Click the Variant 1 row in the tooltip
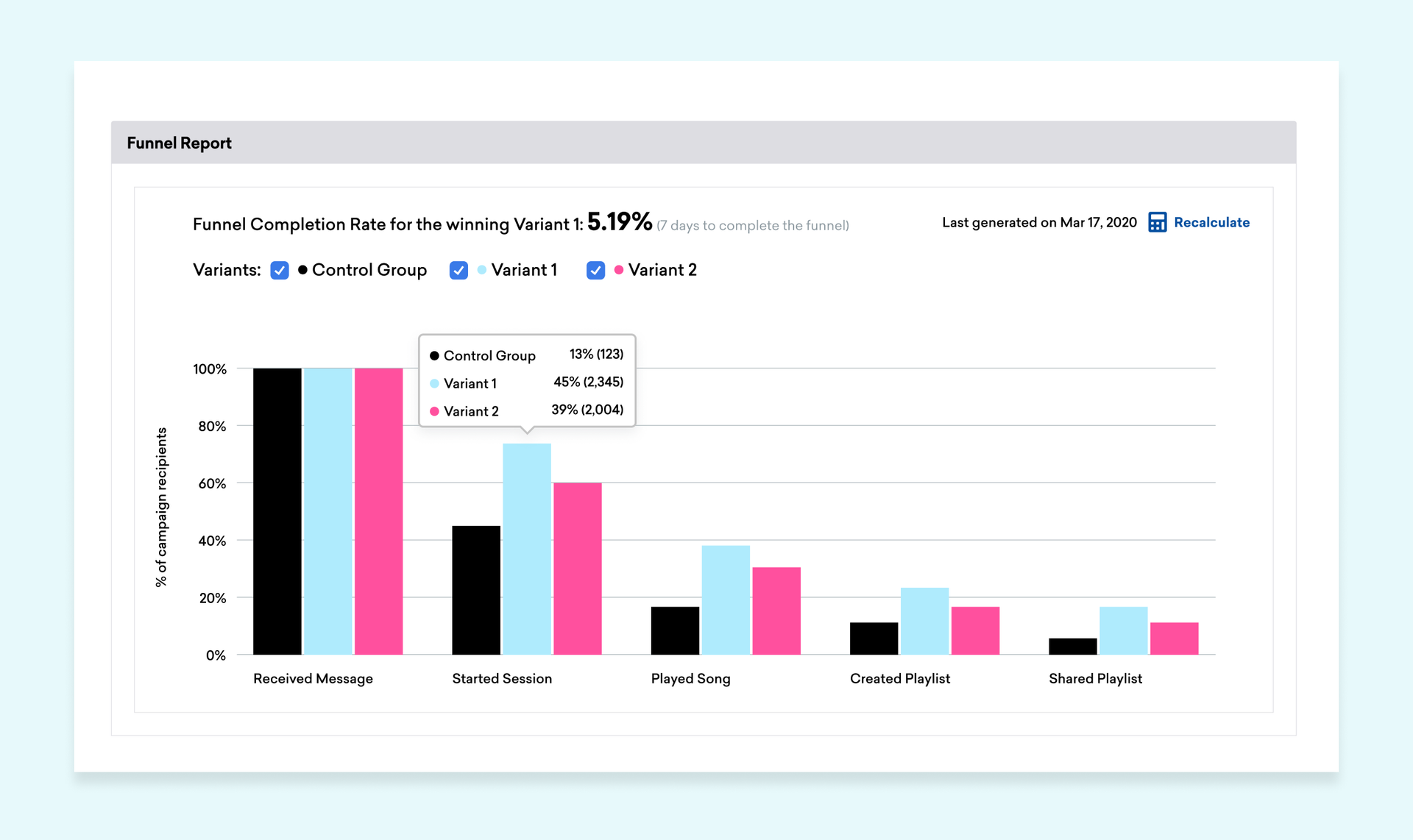The height and width of the screenshot is (840, 1413). tap(526, 383)
